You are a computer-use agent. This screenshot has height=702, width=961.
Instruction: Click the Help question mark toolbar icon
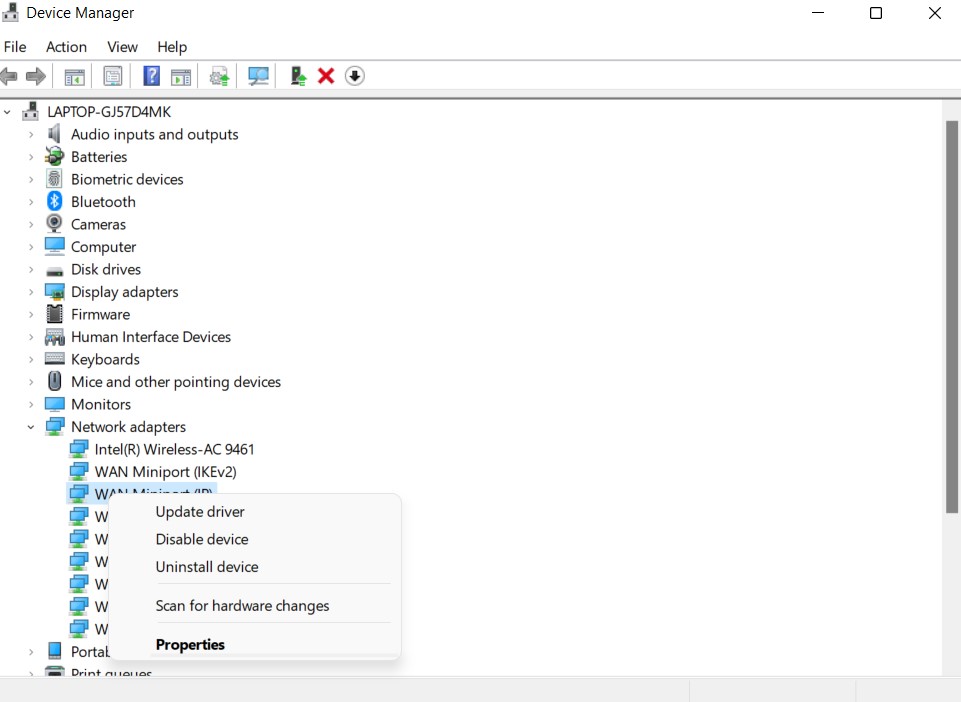151,76
